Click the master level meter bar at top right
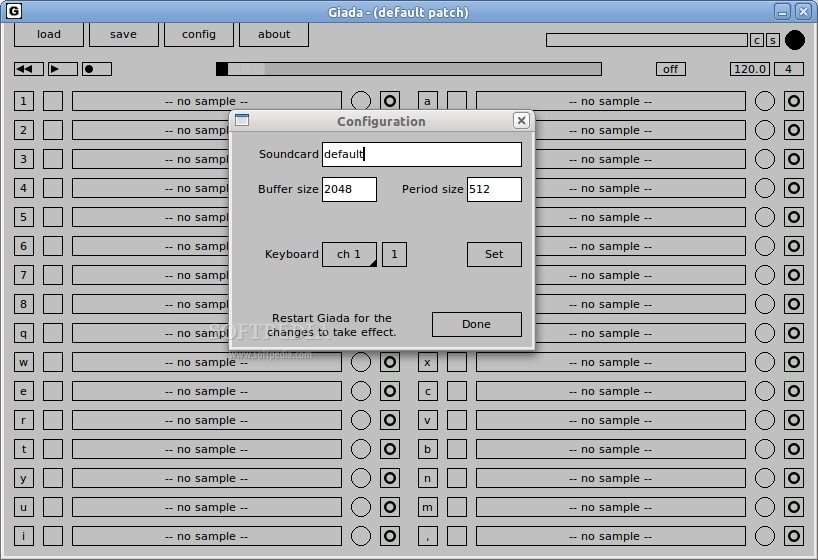Screen dimensions: 818x560 point(647,40)
